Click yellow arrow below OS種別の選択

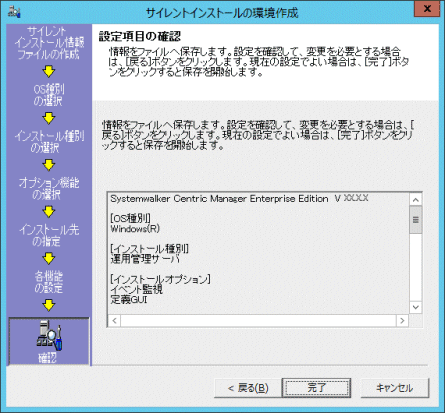[49, 118]
